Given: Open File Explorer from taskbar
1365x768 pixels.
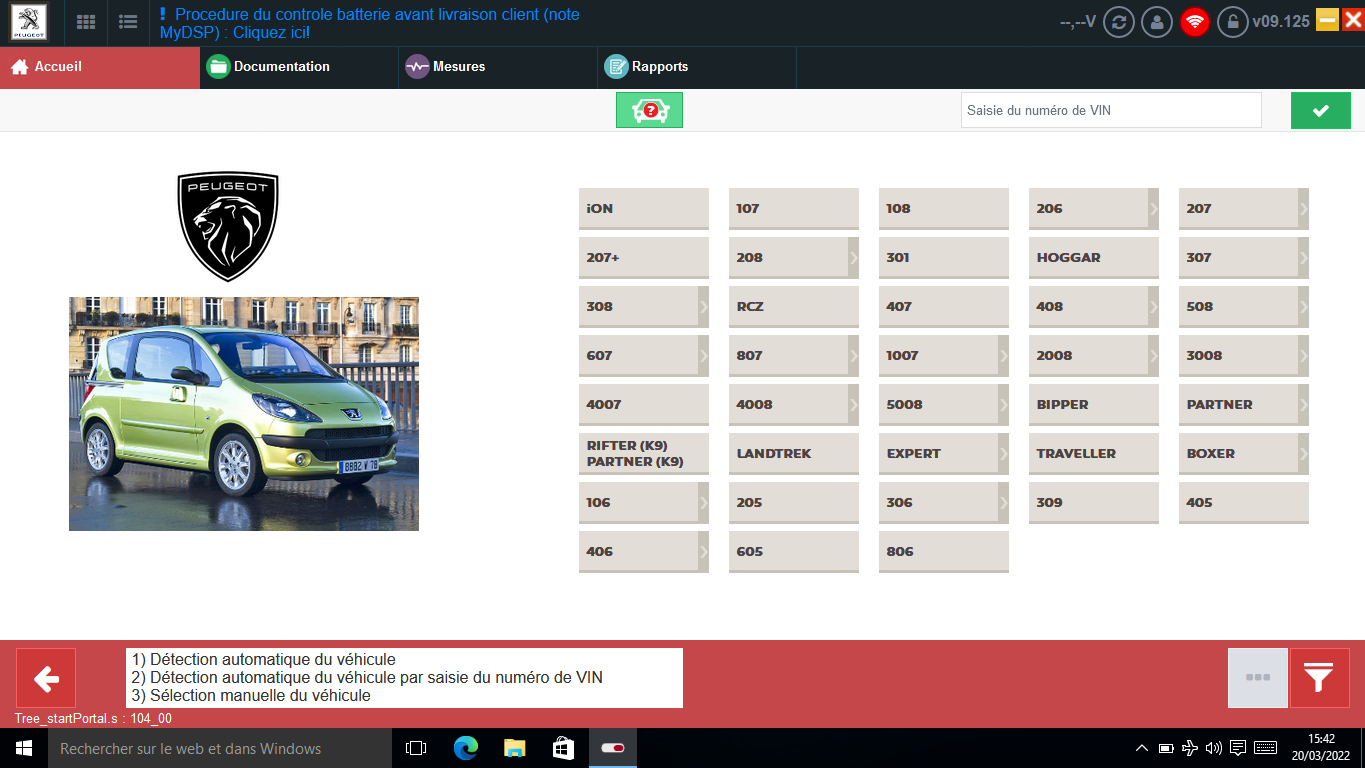Looking at the screenshot, I should [514, 748].
